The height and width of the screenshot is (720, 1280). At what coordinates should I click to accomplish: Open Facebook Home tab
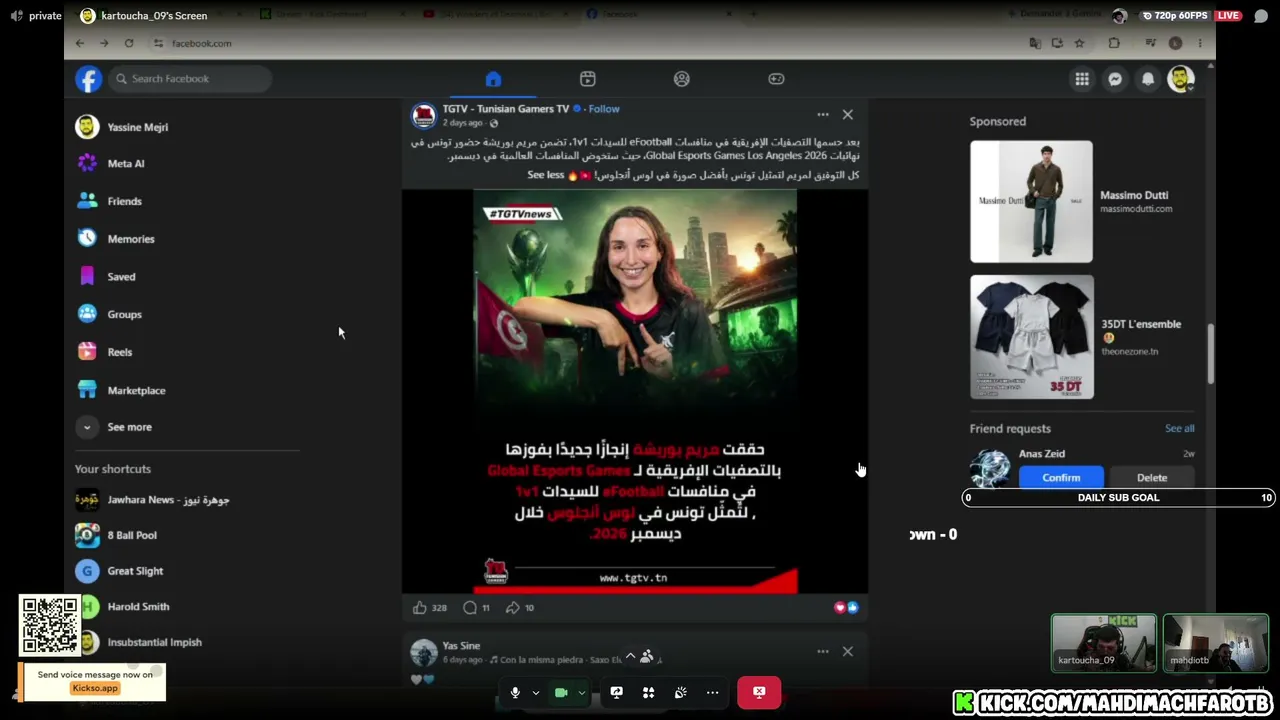point(493,79)
